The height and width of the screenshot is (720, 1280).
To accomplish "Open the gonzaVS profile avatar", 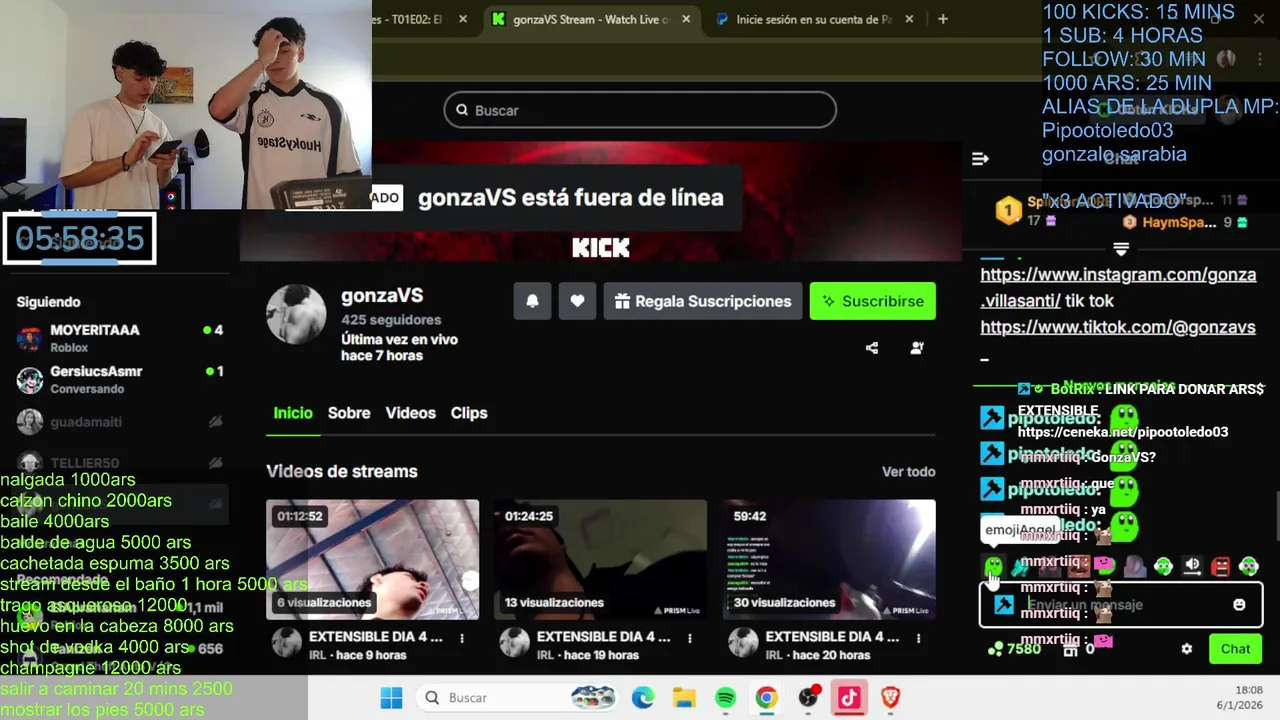I will (x=296, y=313).
